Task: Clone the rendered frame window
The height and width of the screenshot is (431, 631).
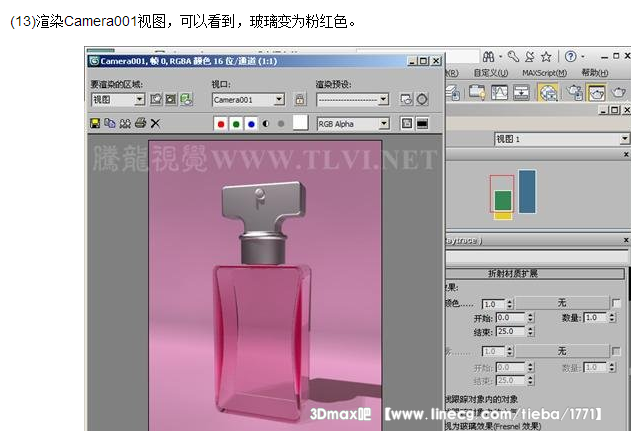Action: [125, 124]
